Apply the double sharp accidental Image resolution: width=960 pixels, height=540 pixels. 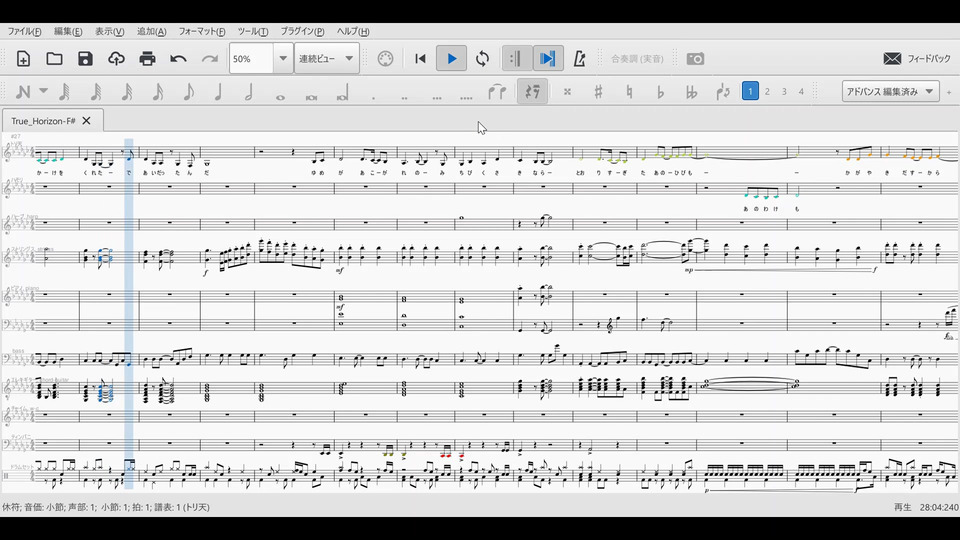pos(567,92)
